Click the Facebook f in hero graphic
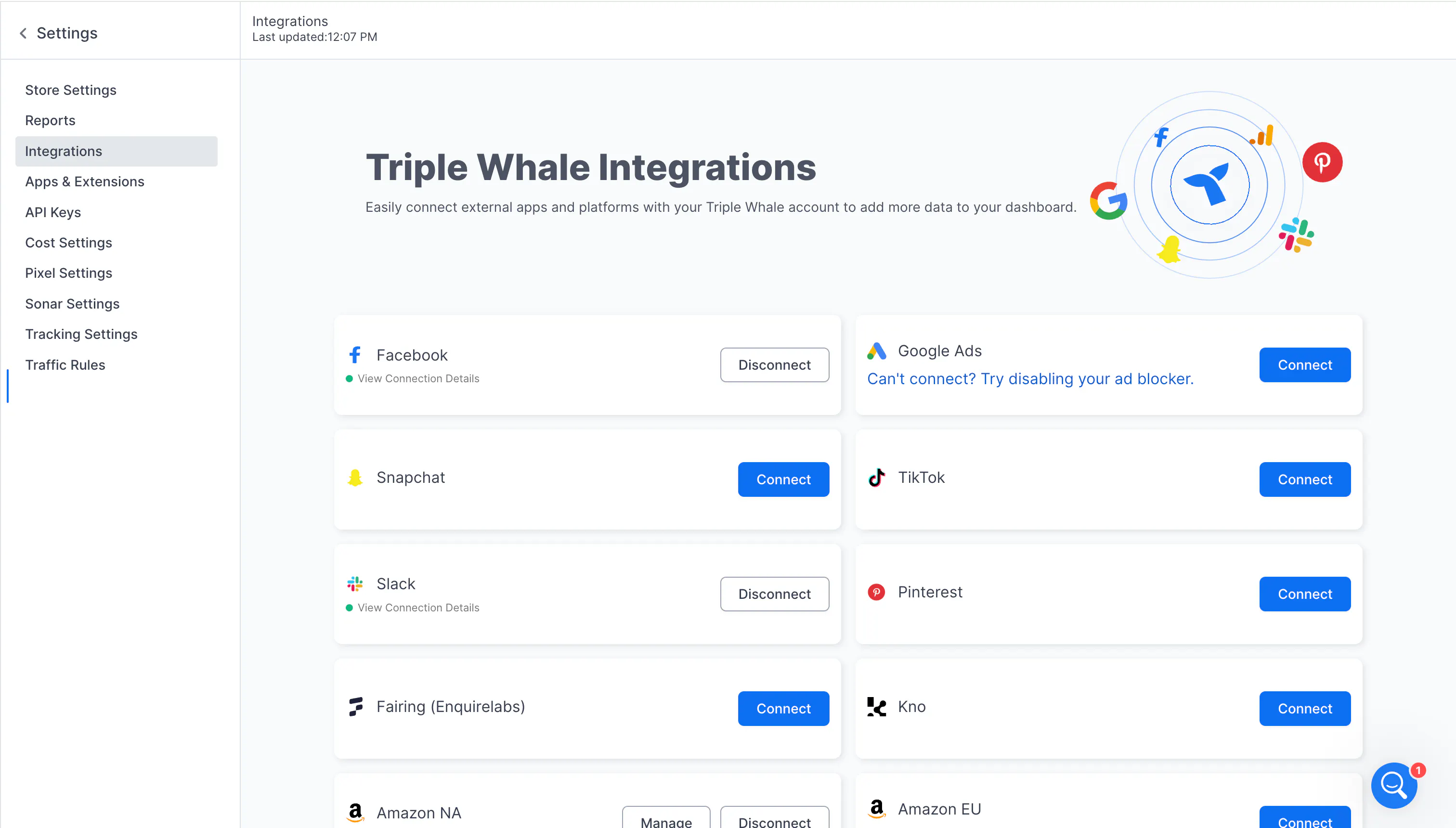The width and height of the screenshot is (1456, 828). coord(1161,137)
